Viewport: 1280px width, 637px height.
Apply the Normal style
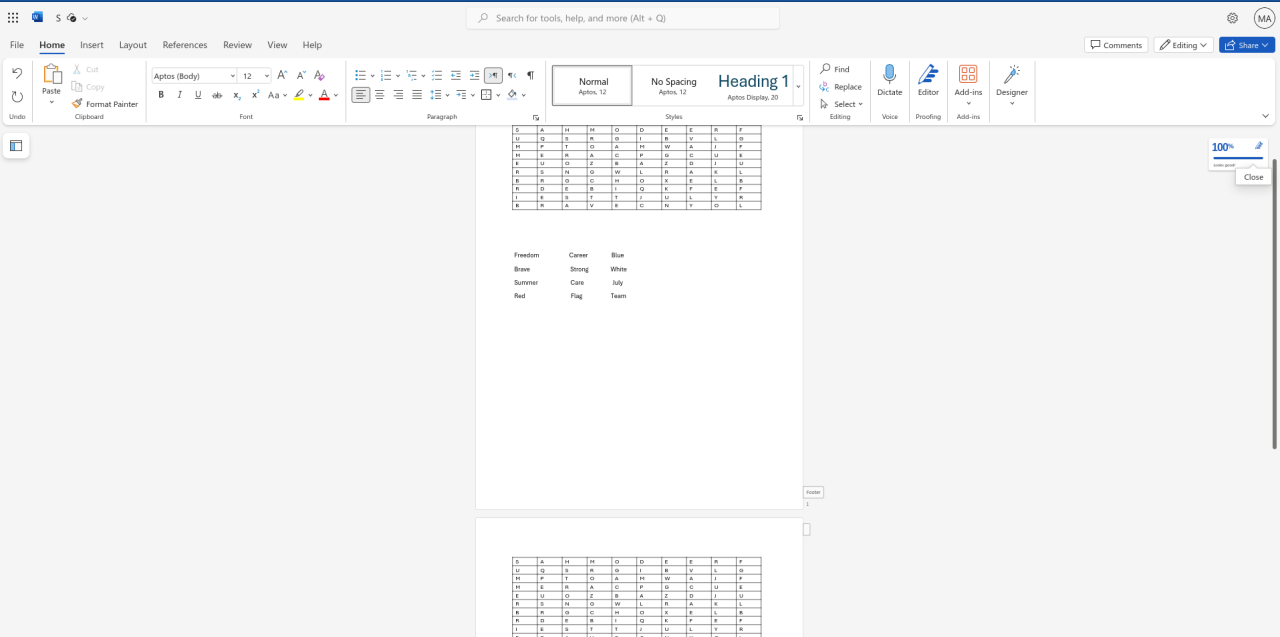click(x=592, y=86)
